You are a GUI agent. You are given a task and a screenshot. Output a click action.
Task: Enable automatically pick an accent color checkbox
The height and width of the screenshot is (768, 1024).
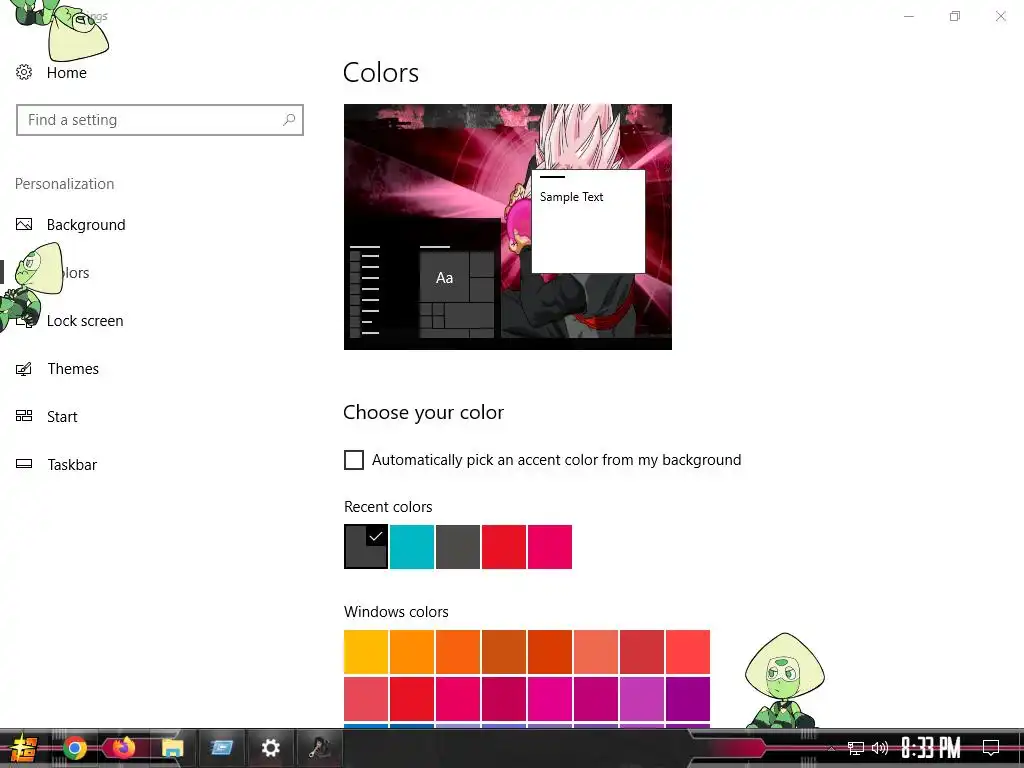[353, 460]
